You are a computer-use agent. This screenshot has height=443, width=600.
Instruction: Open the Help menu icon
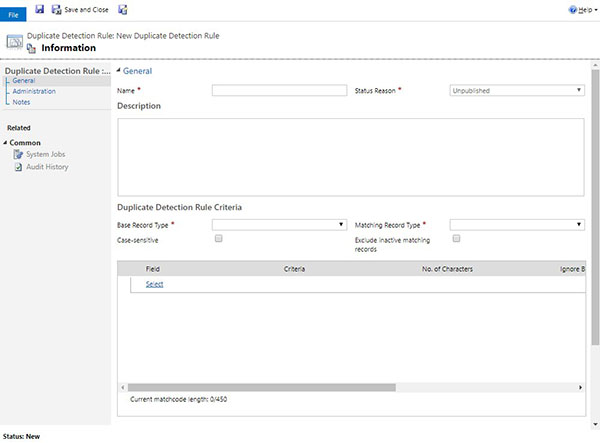pos(573,9)
